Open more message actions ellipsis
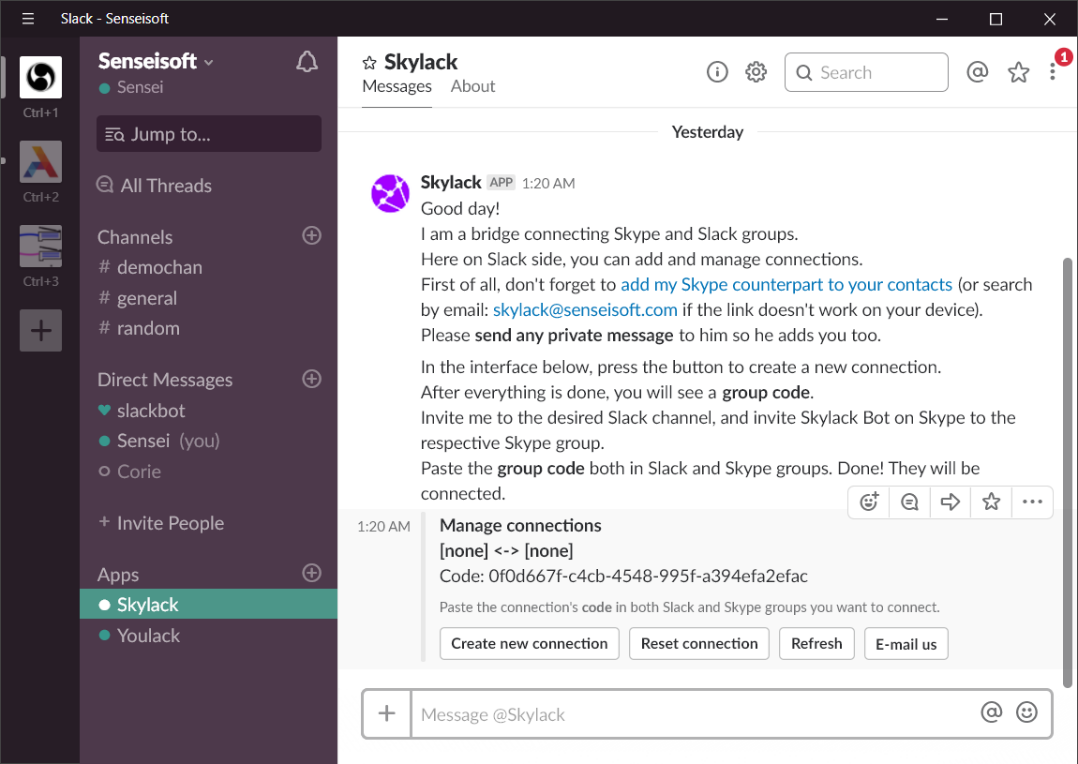Screen dimensions: 1078x764 coord(1032,502)
